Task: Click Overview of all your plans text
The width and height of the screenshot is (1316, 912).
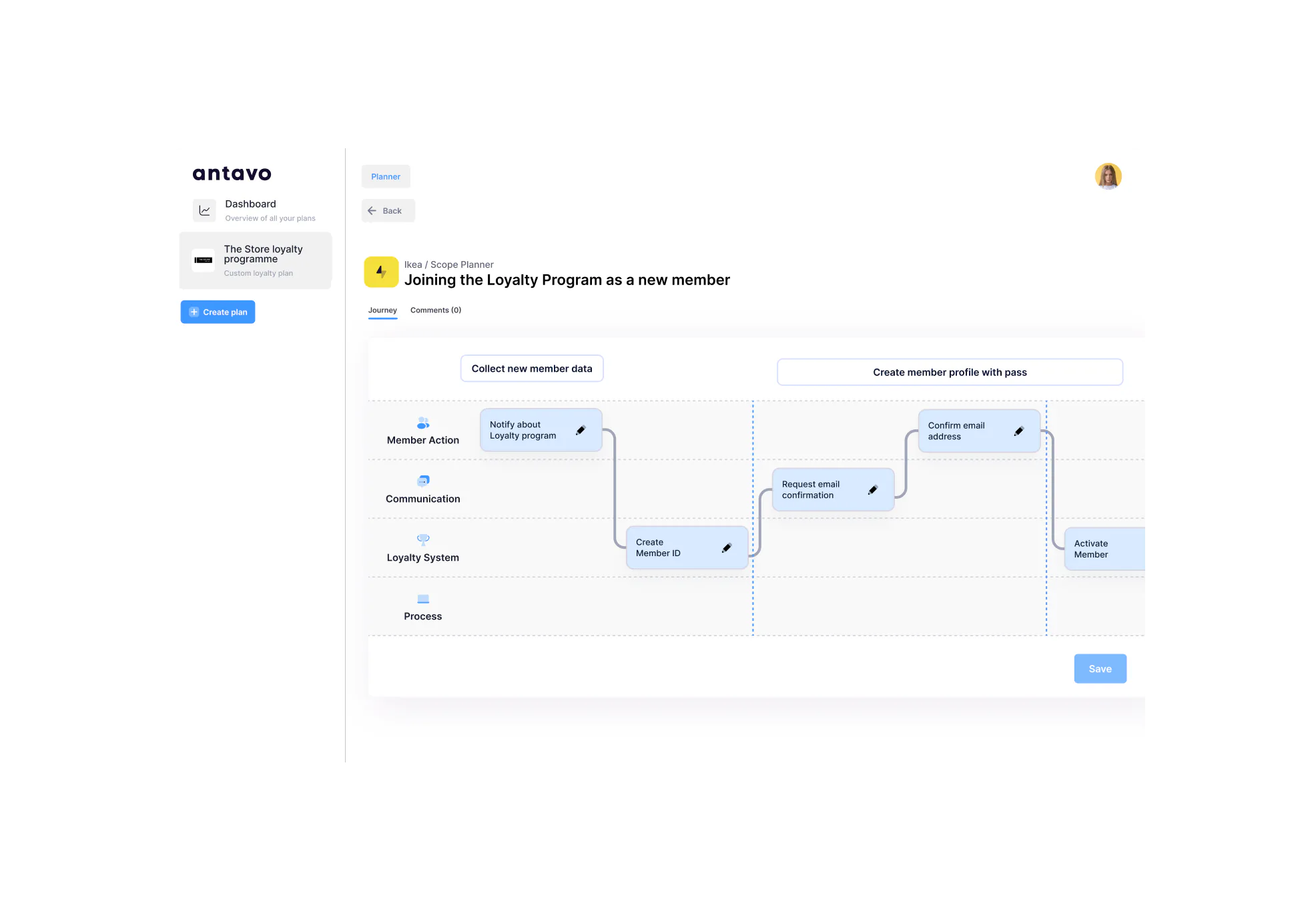Action: click(270, 218)
